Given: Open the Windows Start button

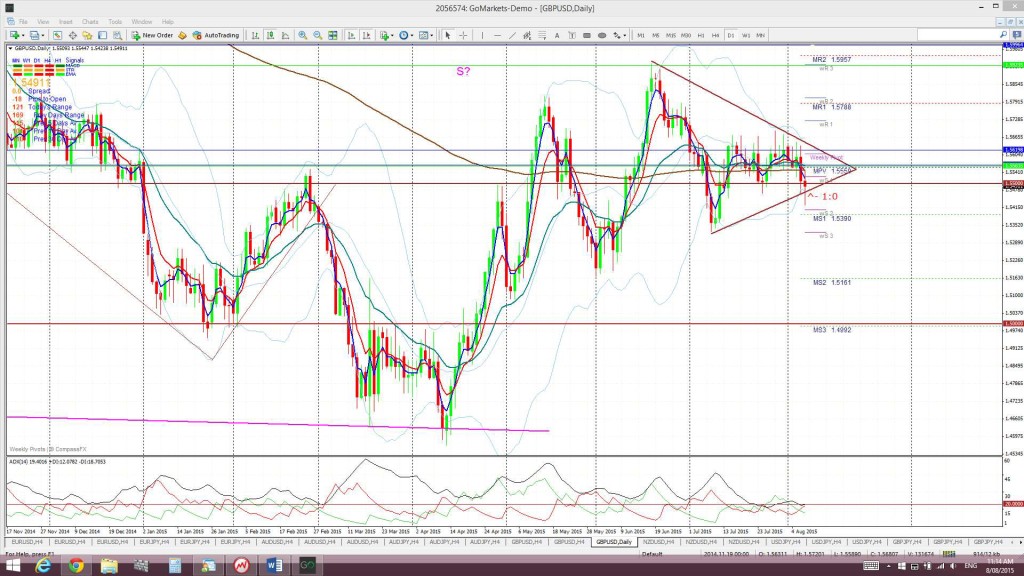Looking at the screenshot, I should point(13,566).
